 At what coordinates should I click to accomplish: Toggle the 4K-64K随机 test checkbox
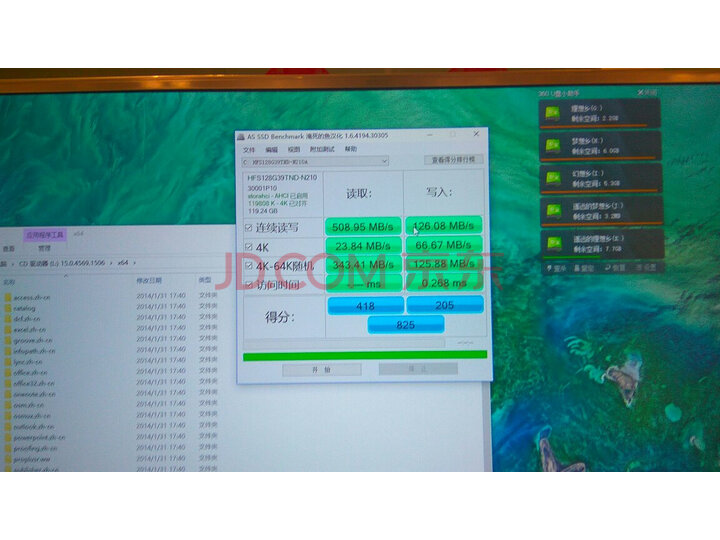248,266
